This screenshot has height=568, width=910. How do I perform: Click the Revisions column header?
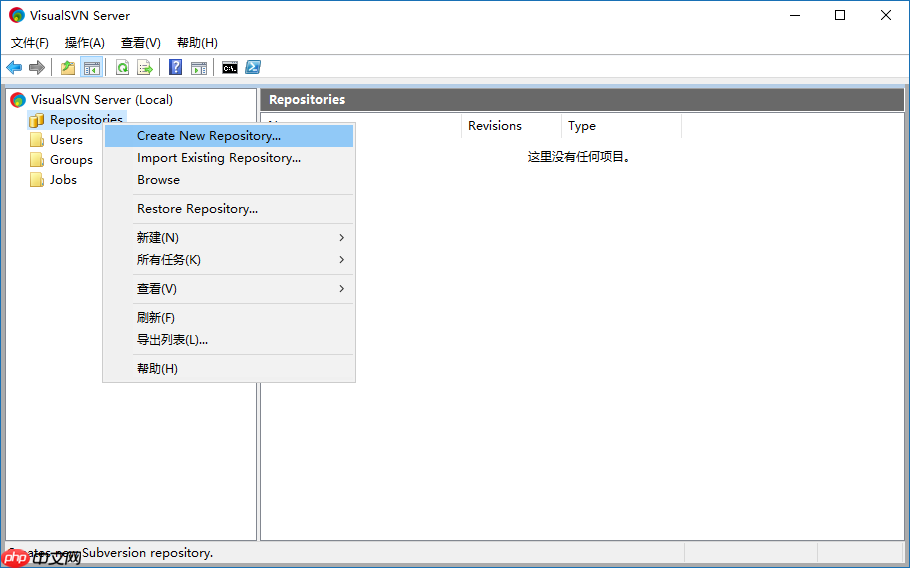coord(511,126)
